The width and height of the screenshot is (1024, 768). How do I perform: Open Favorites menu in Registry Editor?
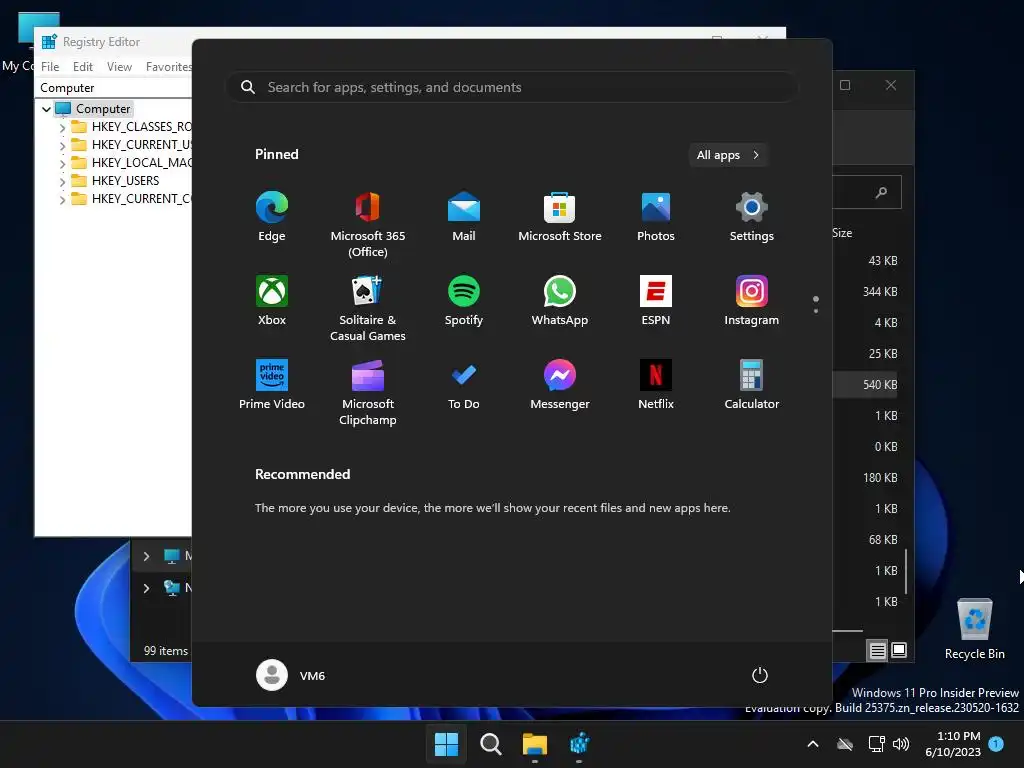[168, 67]
